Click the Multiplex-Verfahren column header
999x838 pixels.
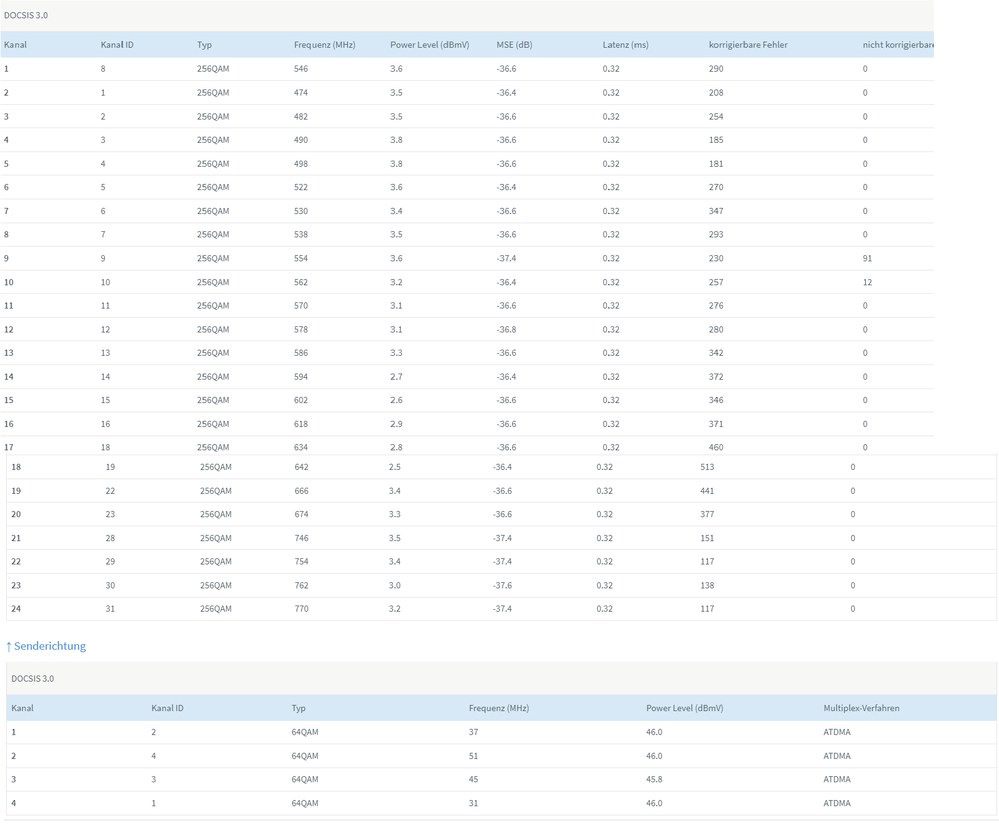click(861, 708)
